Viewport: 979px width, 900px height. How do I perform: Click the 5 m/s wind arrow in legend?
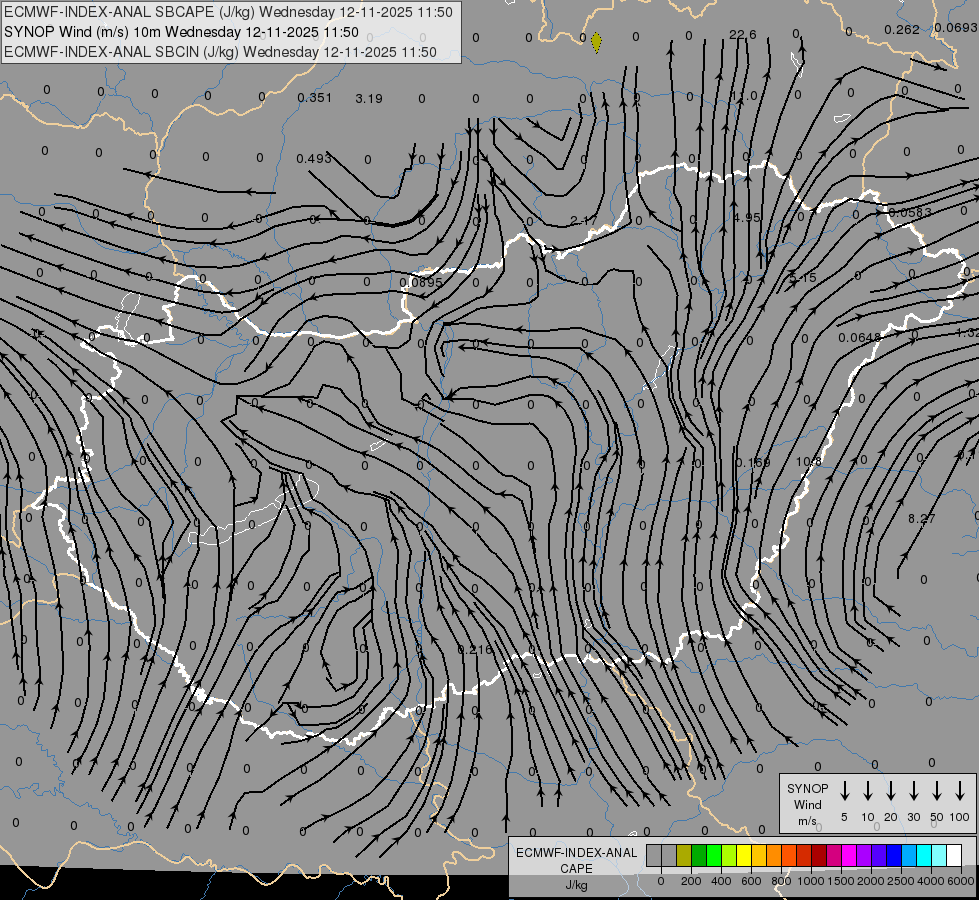point(844,790)
